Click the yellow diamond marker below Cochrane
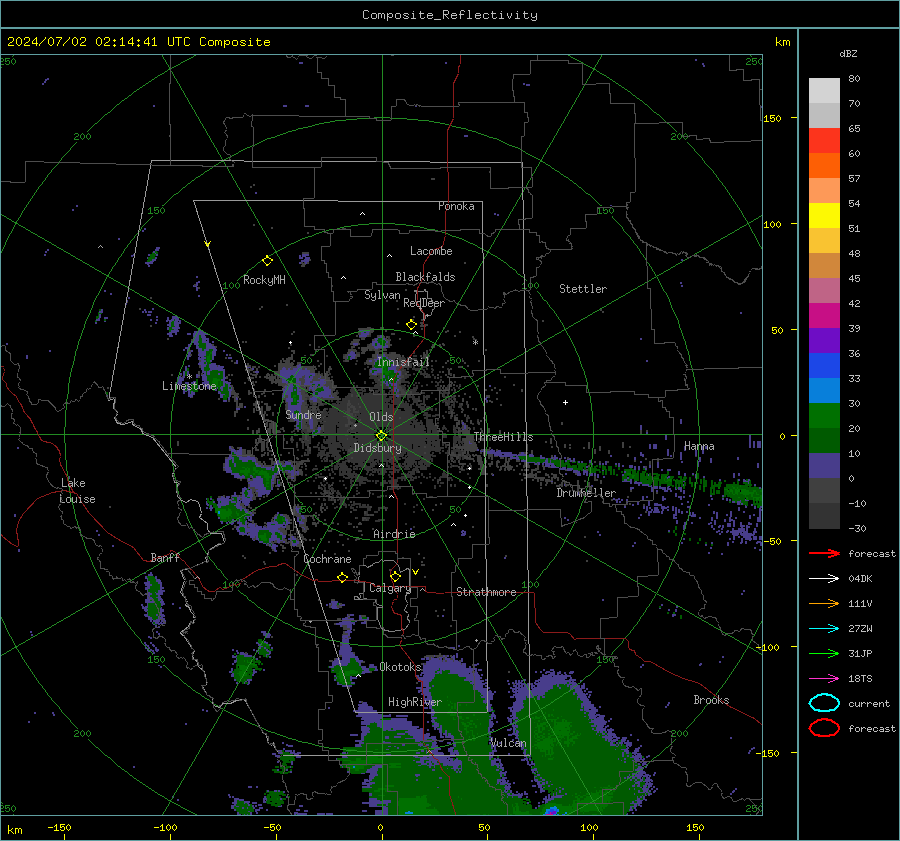The height and width of the screenshot is (841, 900). point(343,577)
